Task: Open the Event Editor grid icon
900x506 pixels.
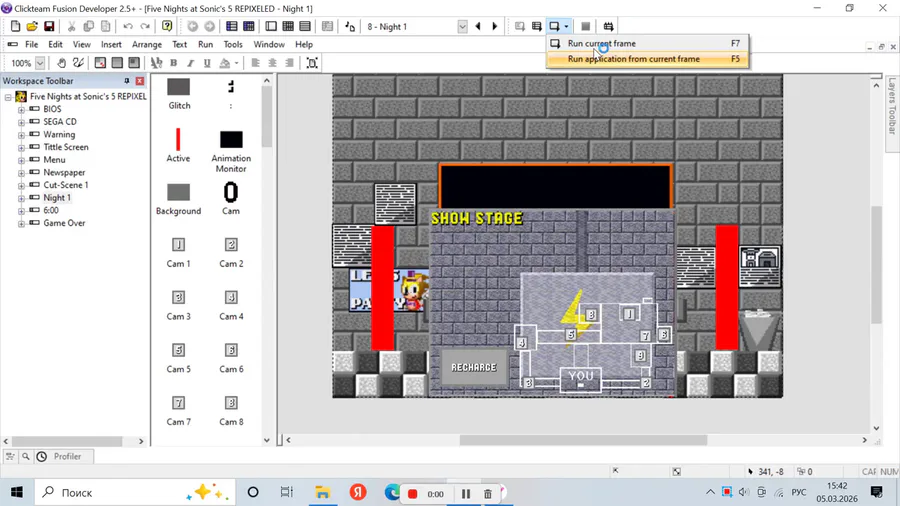Action: (x=288, y=26)
